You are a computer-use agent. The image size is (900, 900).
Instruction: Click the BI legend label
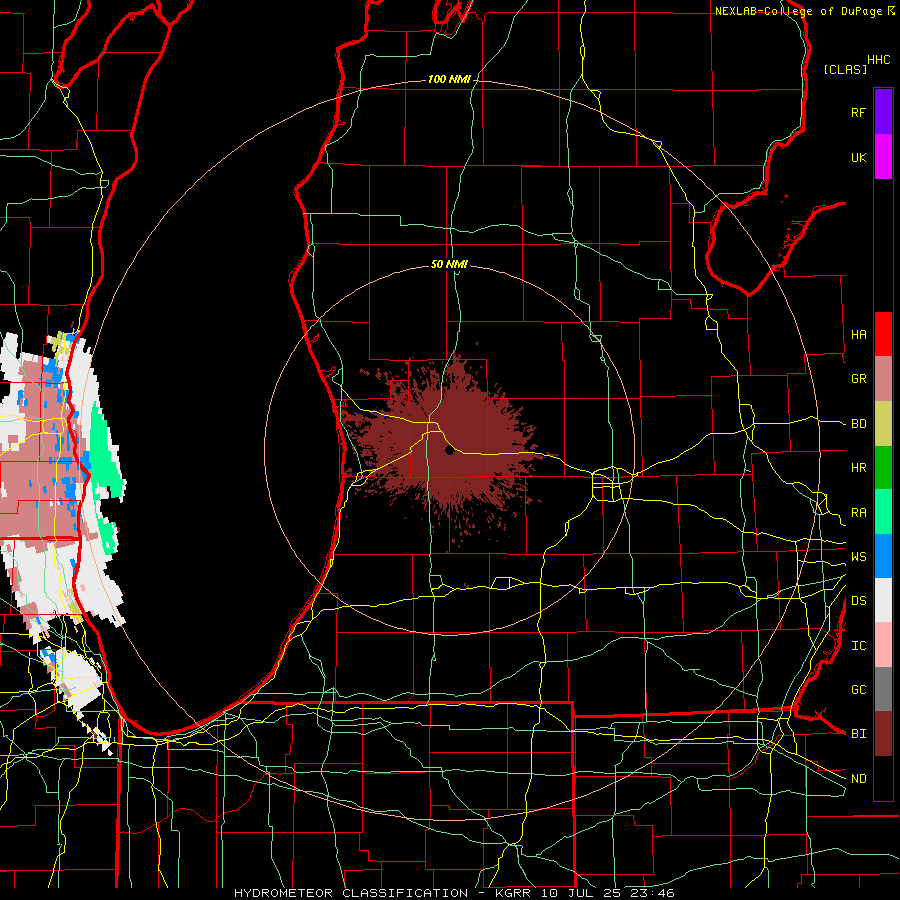[858, 734]
